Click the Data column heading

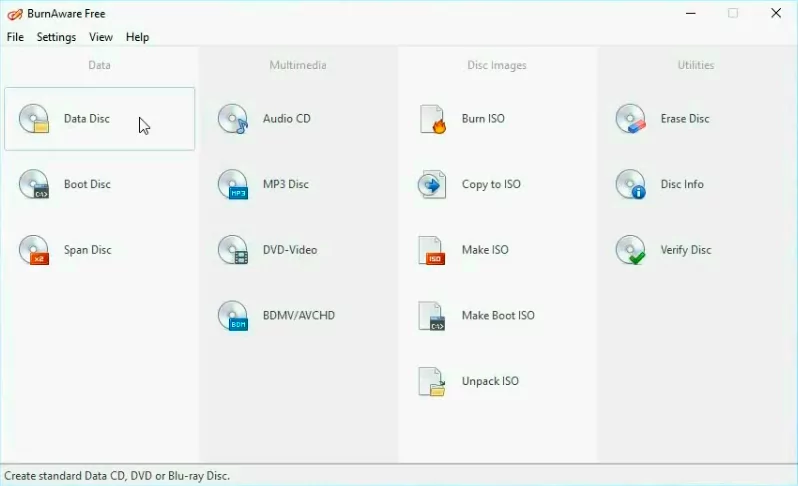click(x=99, y=65)
